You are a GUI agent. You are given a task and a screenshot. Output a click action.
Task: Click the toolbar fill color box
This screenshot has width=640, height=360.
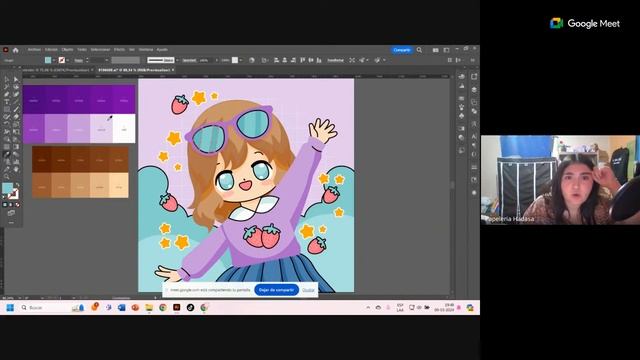(7, 188)
